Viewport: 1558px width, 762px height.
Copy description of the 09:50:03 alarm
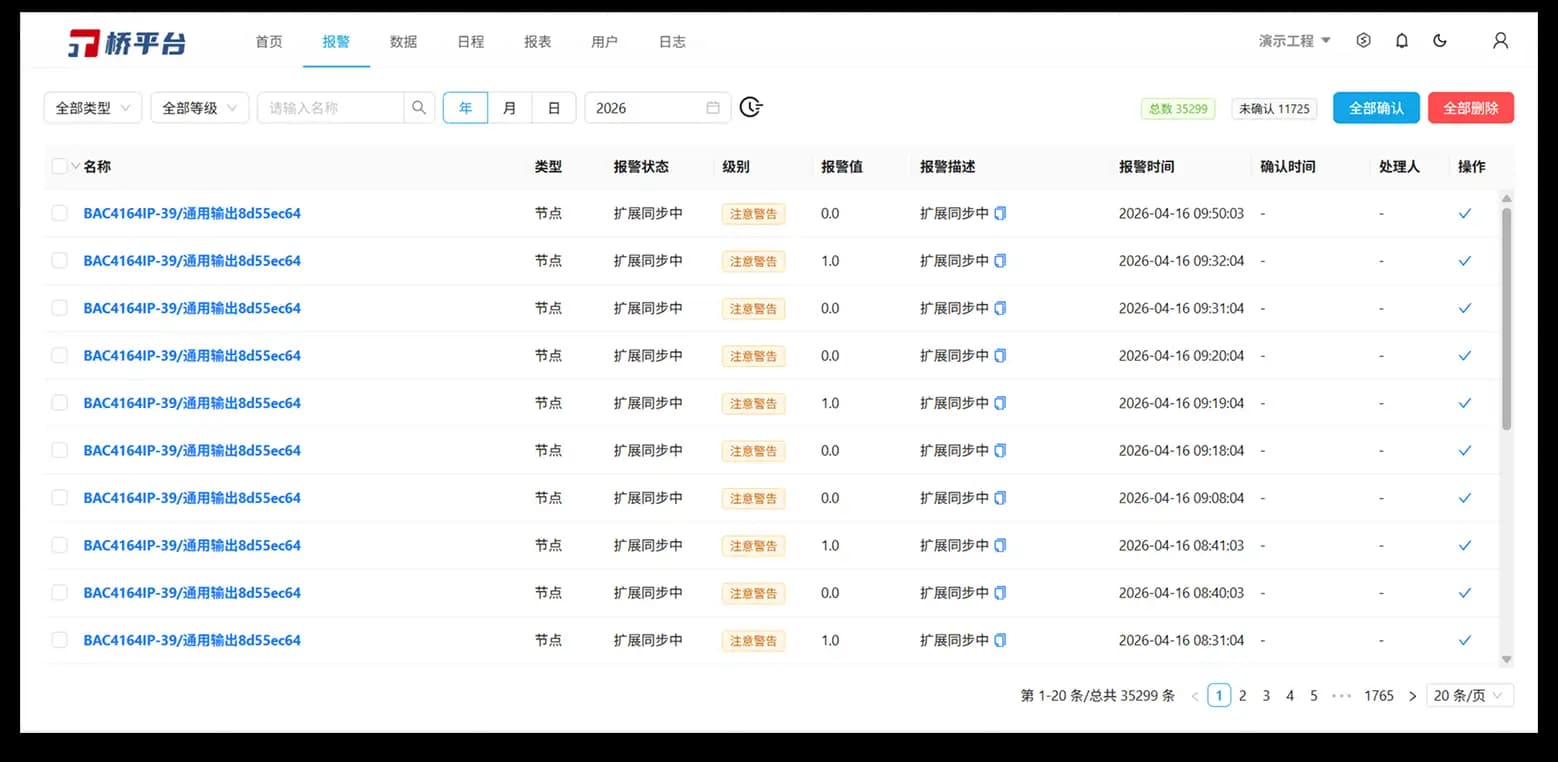[x=1000, y=213]
